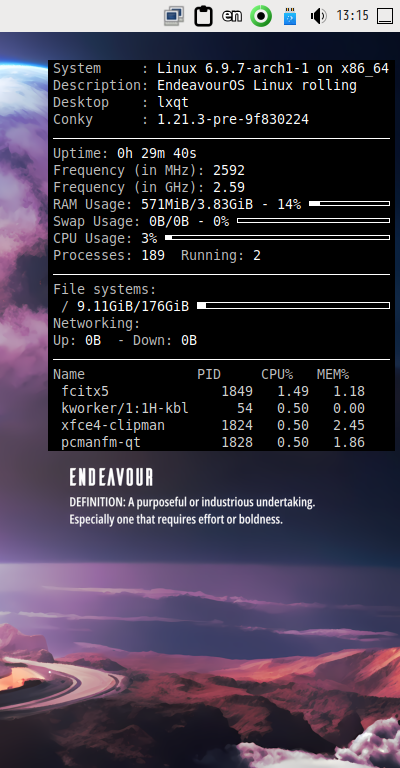Click the root file system usage bar

tap(293, 306)
